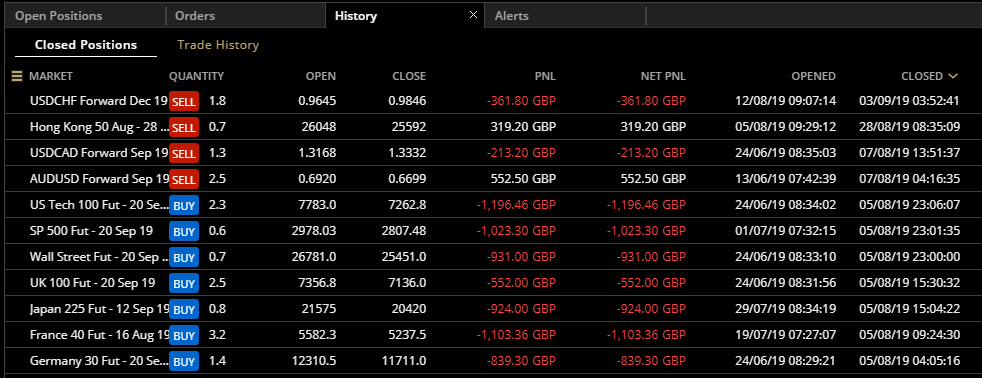Viewport: 982px width, 378px height.
Task: Click close price 0.9846
Action: 408,100
